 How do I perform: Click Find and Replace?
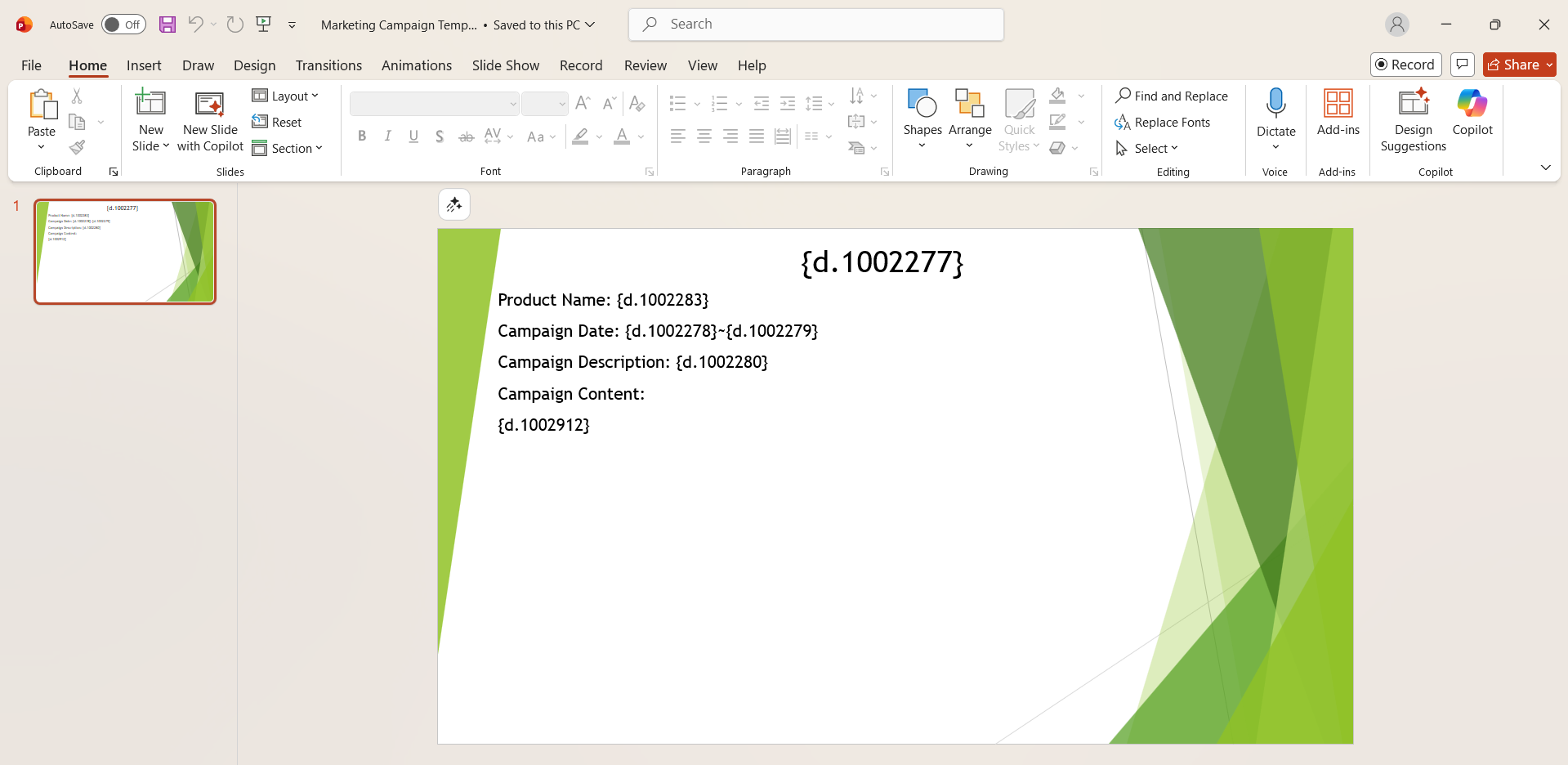tap(1172, 96)
